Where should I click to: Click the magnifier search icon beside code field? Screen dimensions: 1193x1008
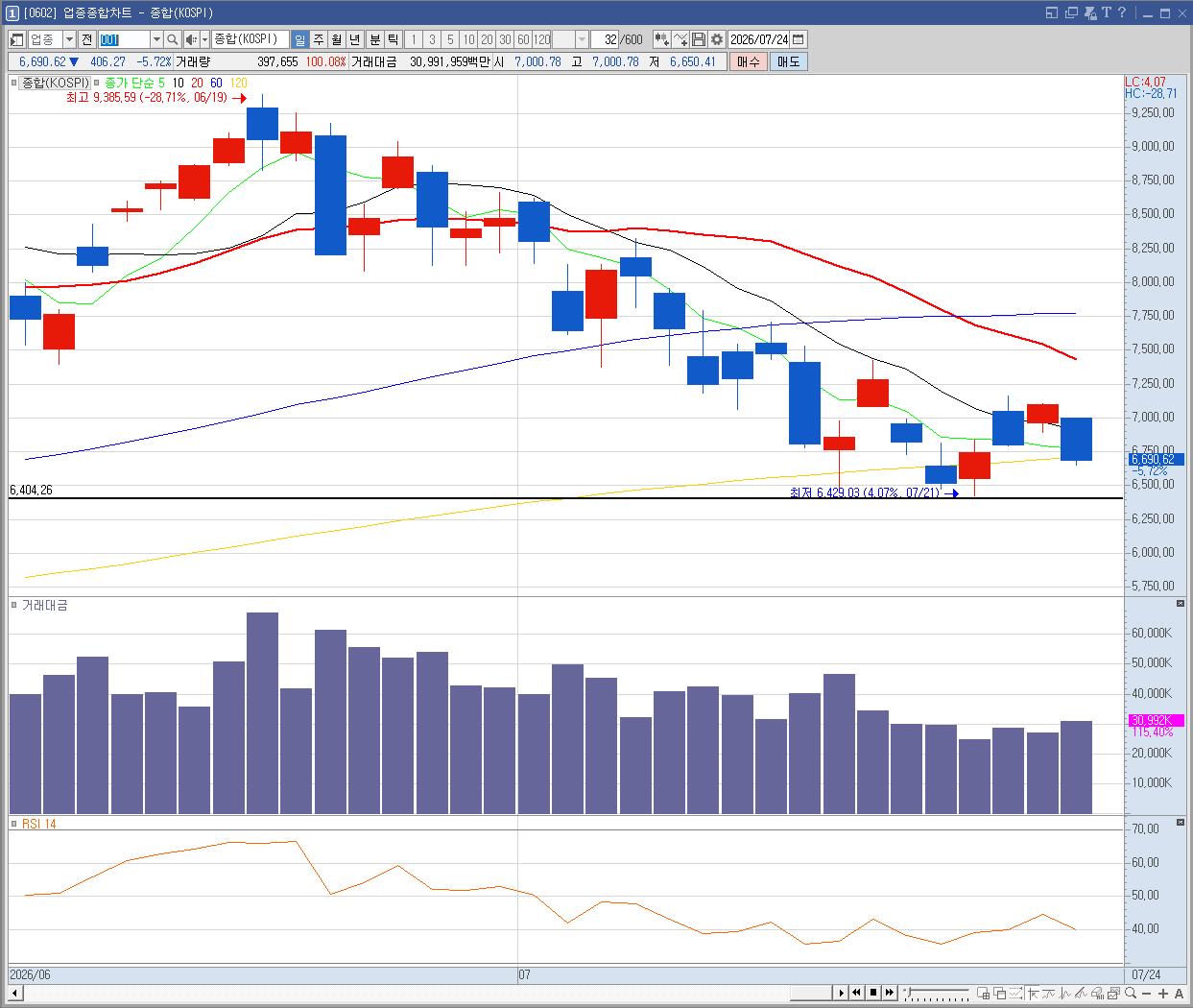coord(172,39)
